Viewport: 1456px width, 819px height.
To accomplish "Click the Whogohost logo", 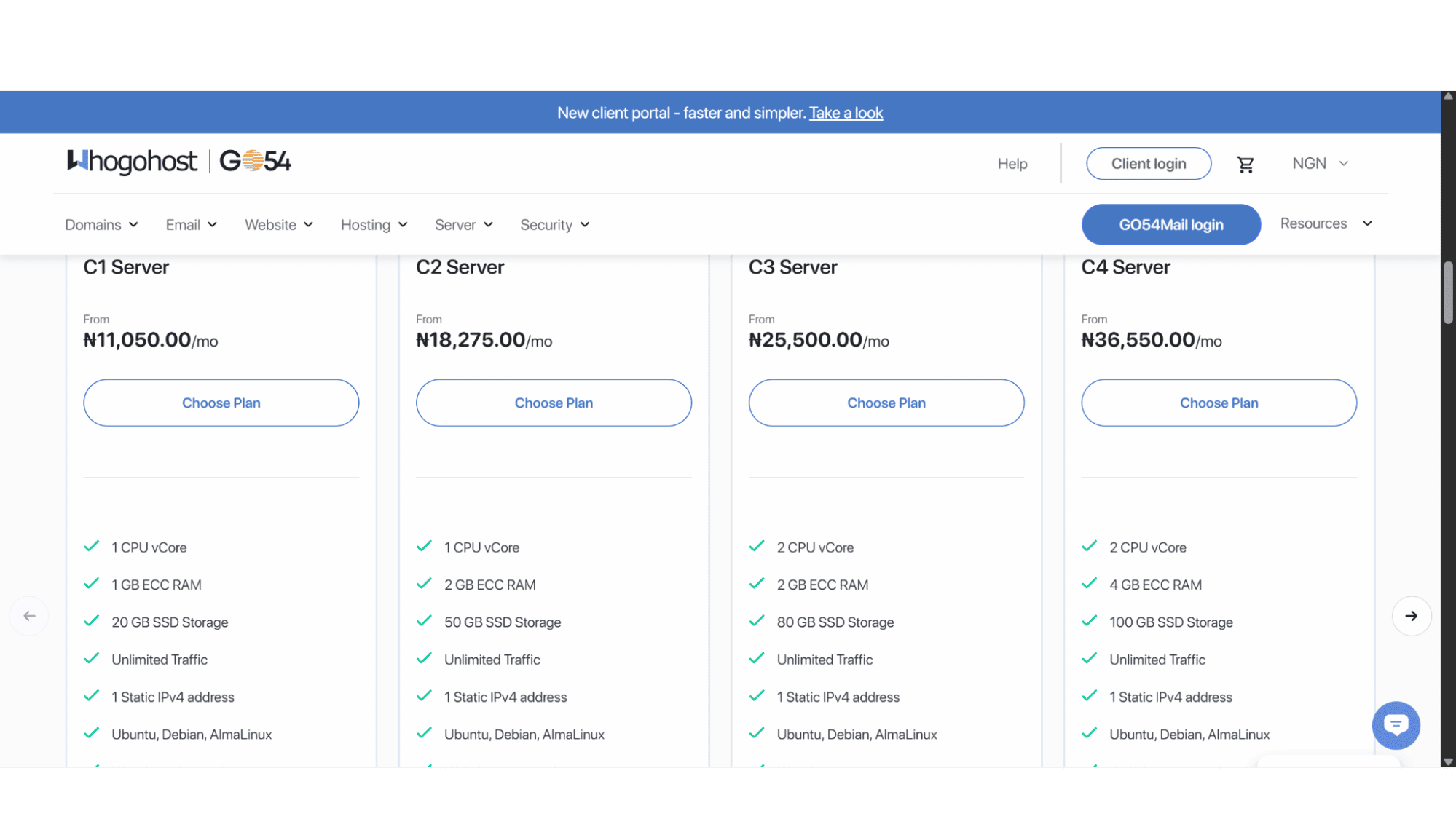I will 132,161.
